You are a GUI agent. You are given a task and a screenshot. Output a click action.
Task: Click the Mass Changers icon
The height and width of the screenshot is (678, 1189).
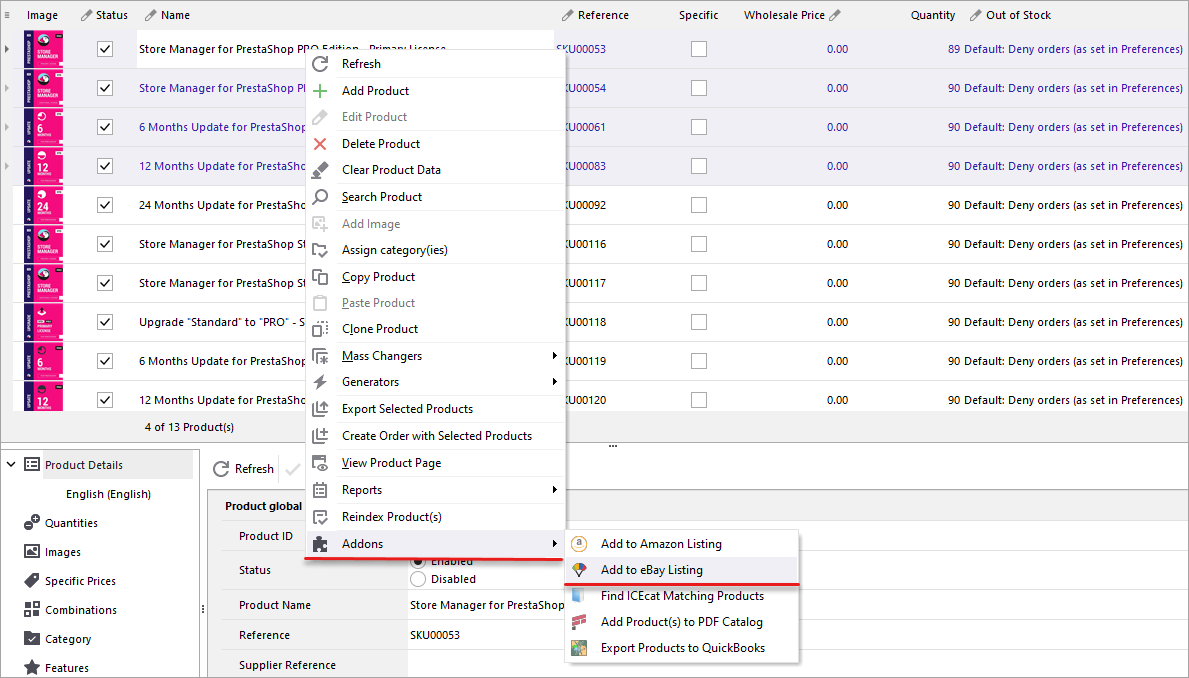click(x=320, y=356)
